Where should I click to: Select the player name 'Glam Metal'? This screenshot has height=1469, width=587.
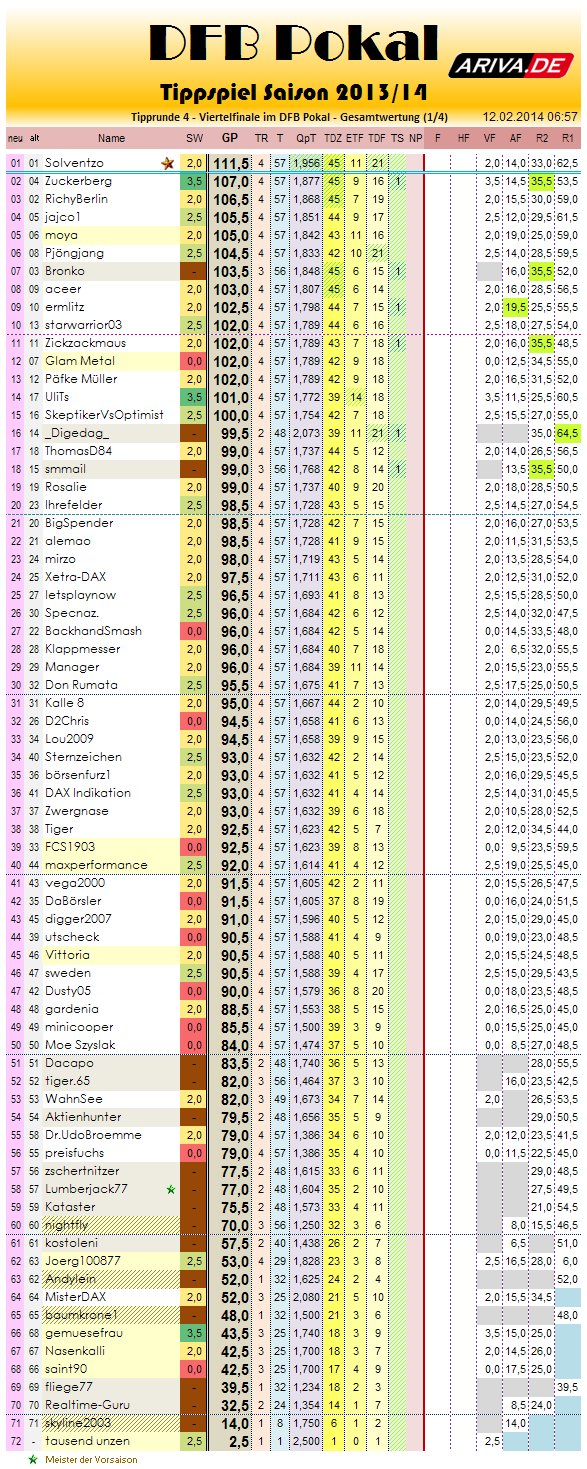[79, 361]
